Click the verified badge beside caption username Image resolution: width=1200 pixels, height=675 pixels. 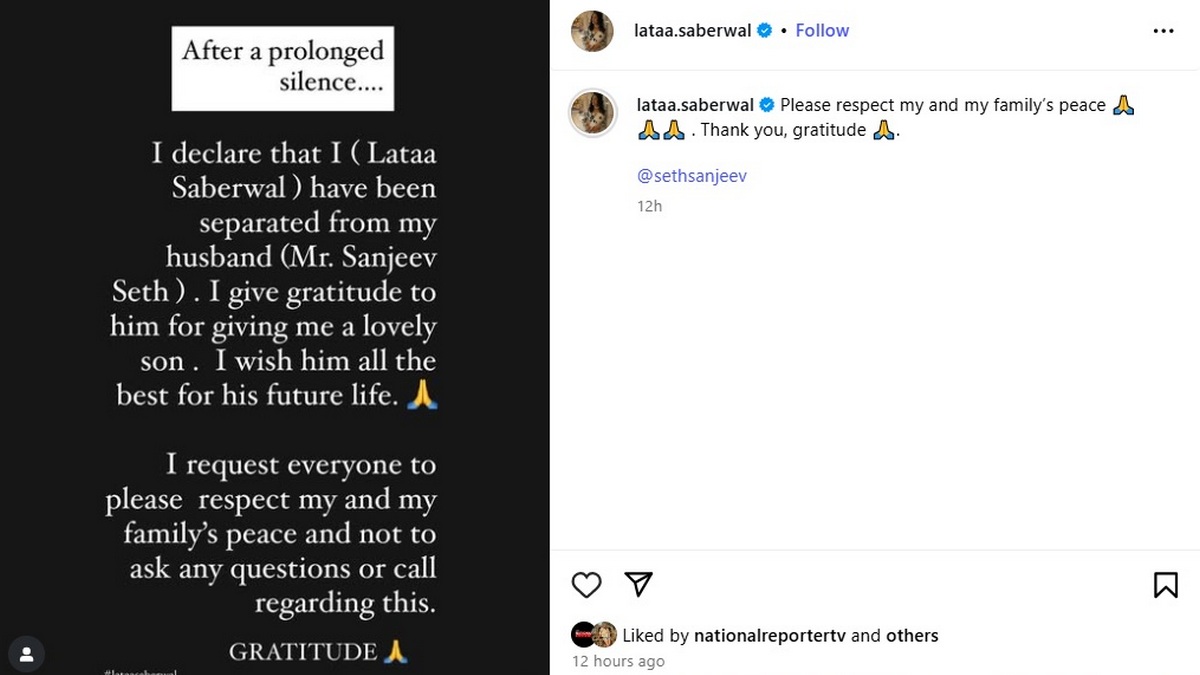point(767,105)
